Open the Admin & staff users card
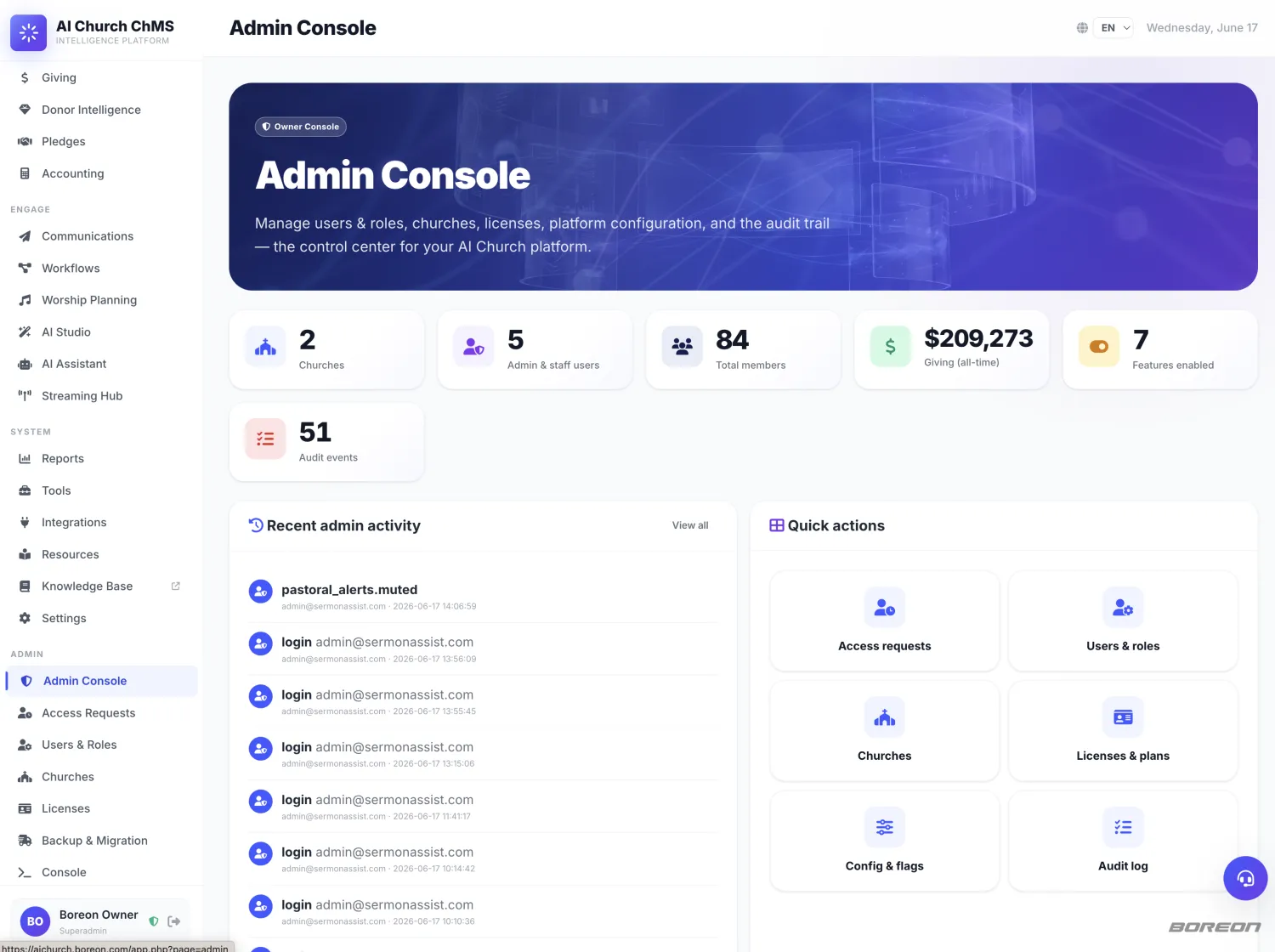Viewport: 1275px width, 952px height. pos(535,349)
